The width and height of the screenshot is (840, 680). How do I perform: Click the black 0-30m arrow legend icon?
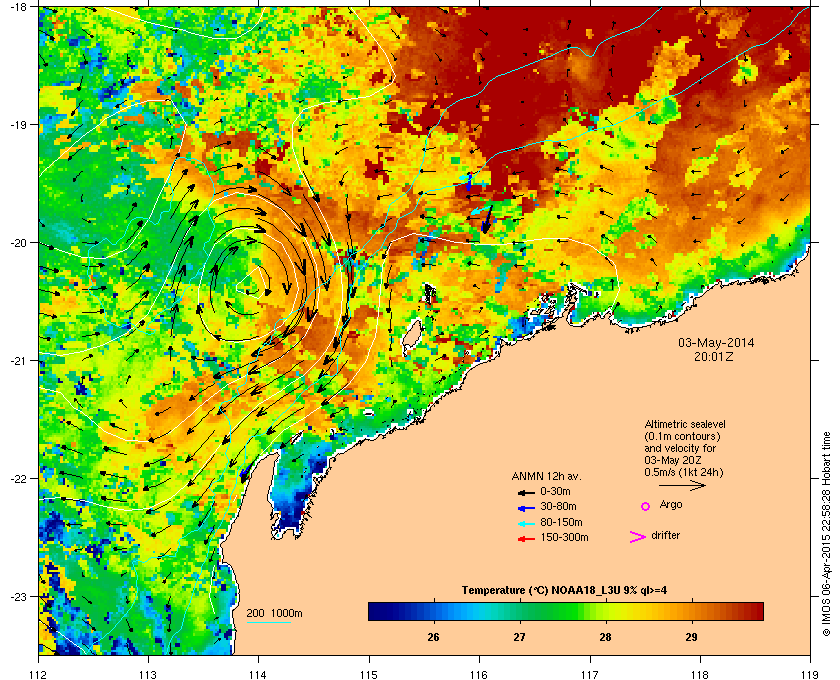[x=526, y=492]
